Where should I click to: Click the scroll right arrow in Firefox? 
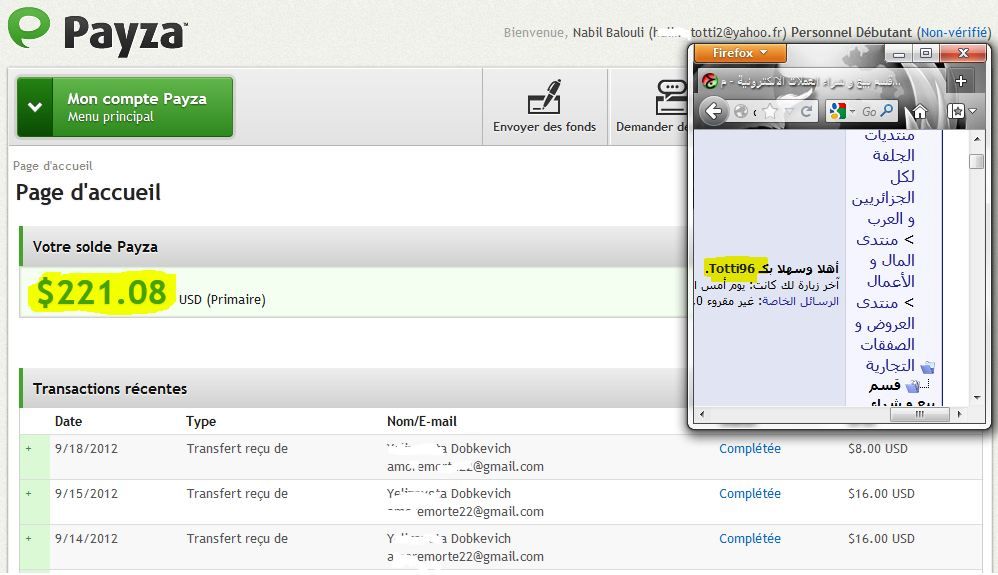click(959, 415)
